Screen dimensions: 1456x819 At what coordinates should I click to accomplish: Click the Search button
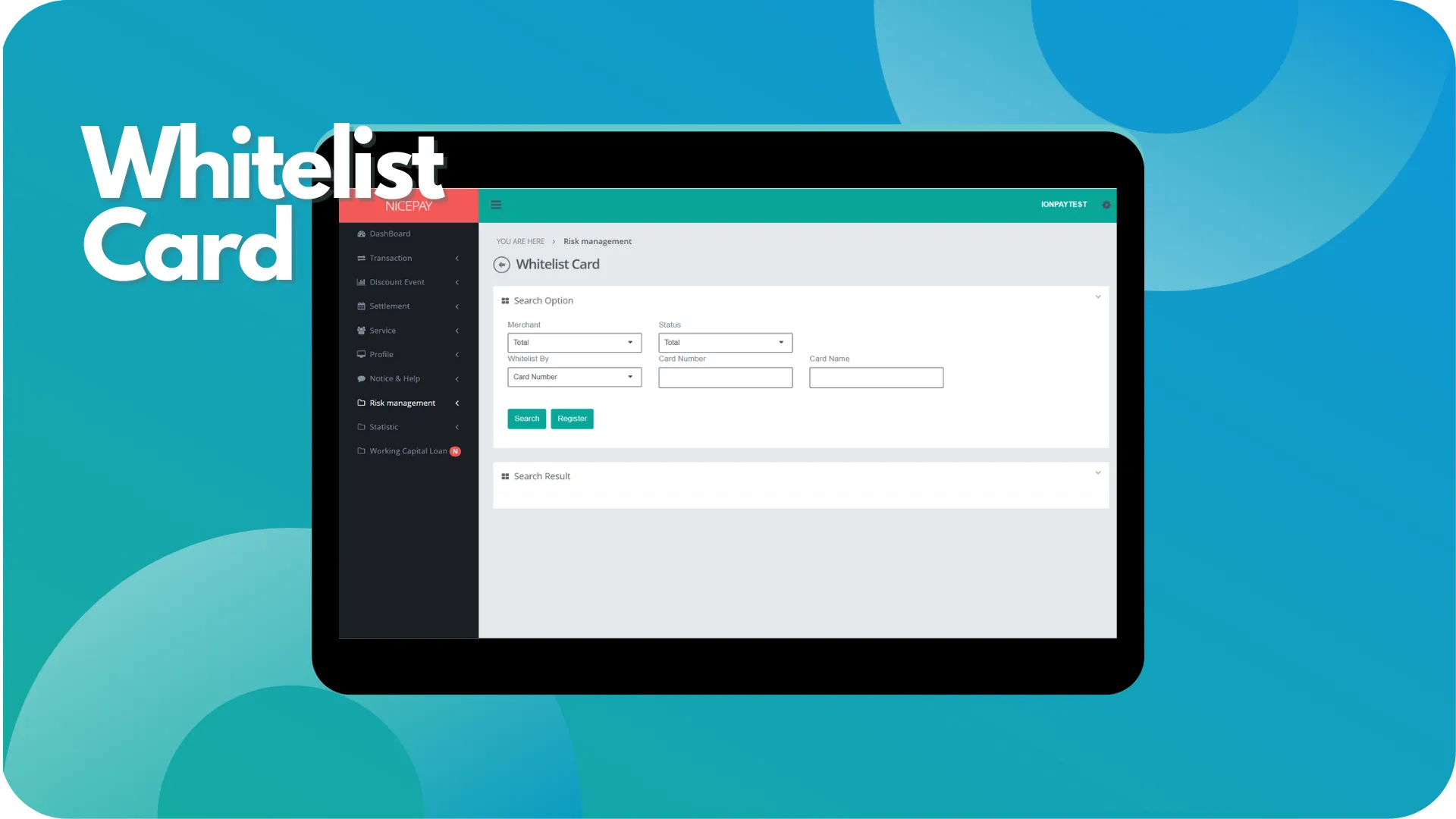click(527, 418)
